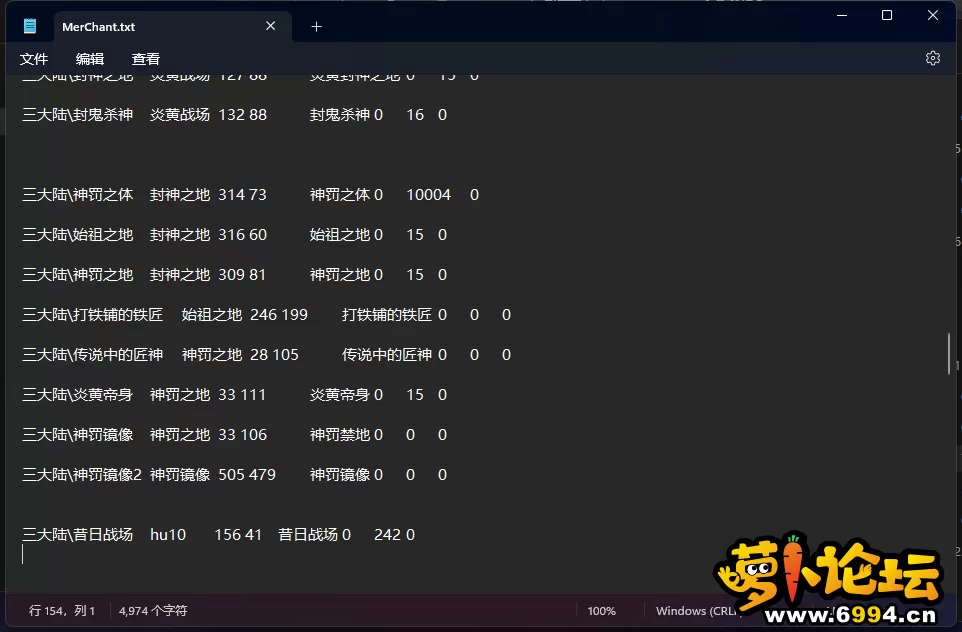Click text hu10
This screenshot has height=632, width=962.
click(168, 534)
